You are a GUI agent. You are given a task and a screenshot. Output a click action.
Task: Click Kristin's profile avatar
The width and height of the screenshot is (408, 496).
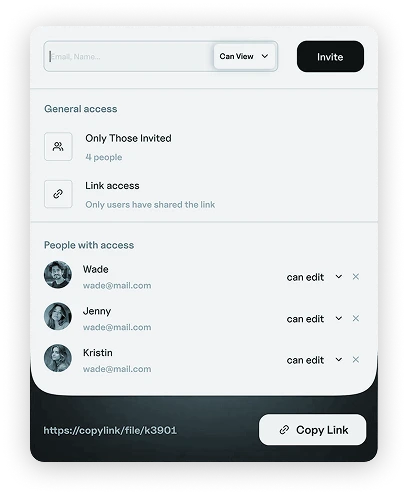58,358
